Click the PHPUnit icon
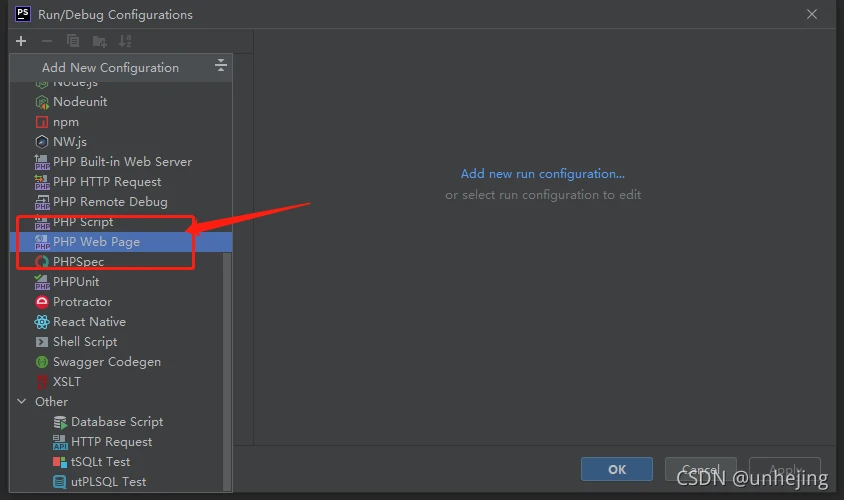Image resolution: width=844 pixels, height=500 pixels. tap(42, 282)
